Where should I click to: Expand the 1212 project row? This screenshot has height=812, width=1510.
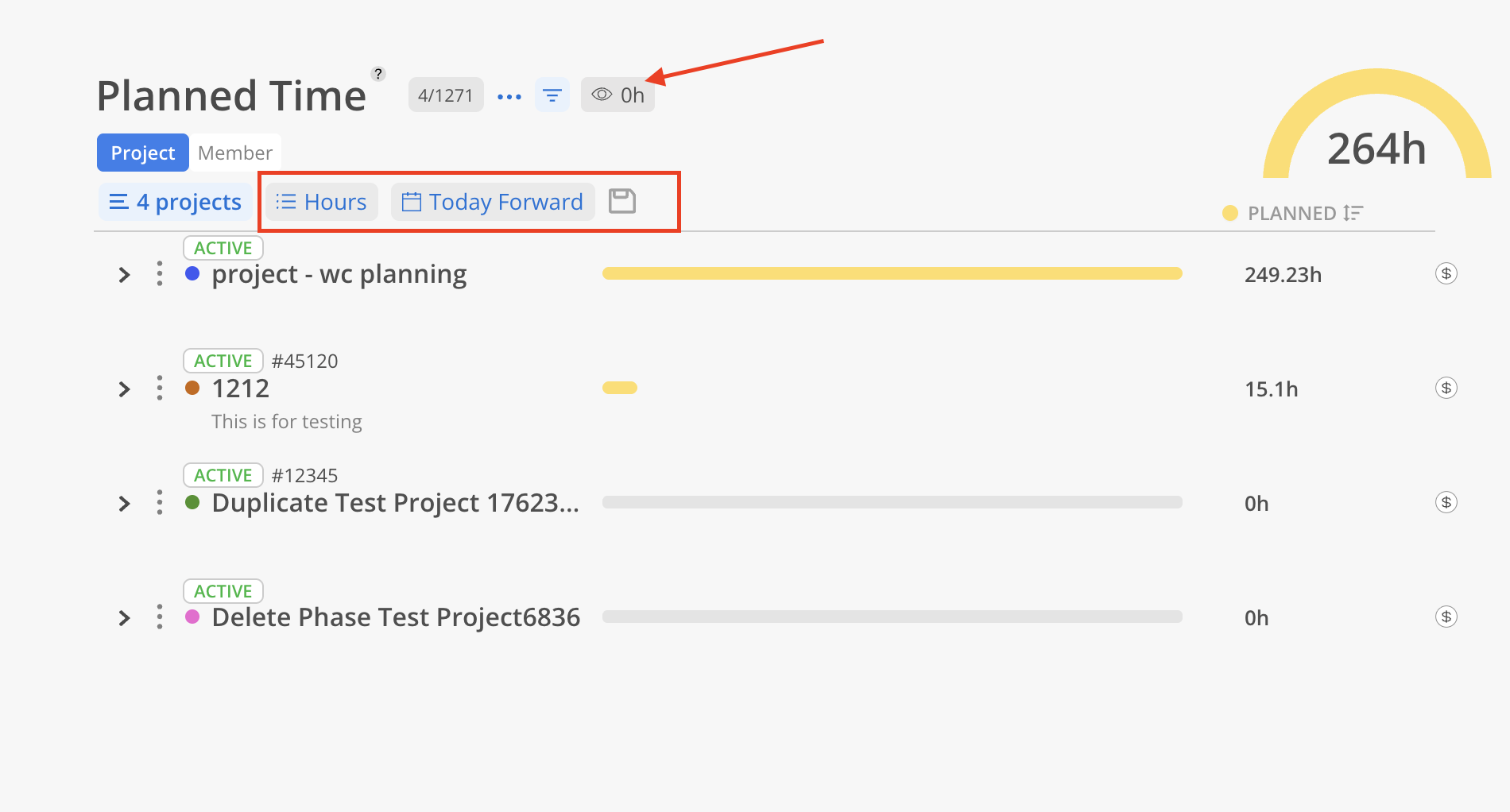124,389
